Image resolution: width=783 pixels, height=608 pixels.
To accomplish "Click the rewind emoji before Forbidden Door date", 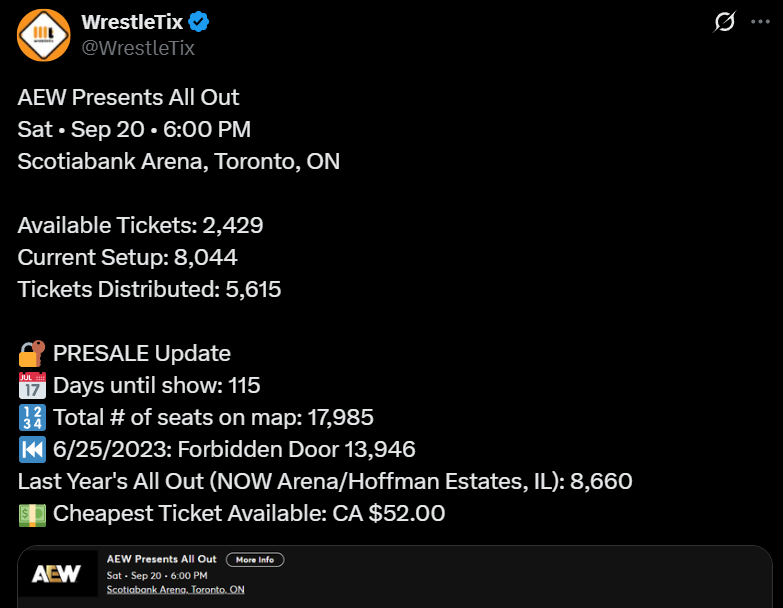I will pos(31,449).
